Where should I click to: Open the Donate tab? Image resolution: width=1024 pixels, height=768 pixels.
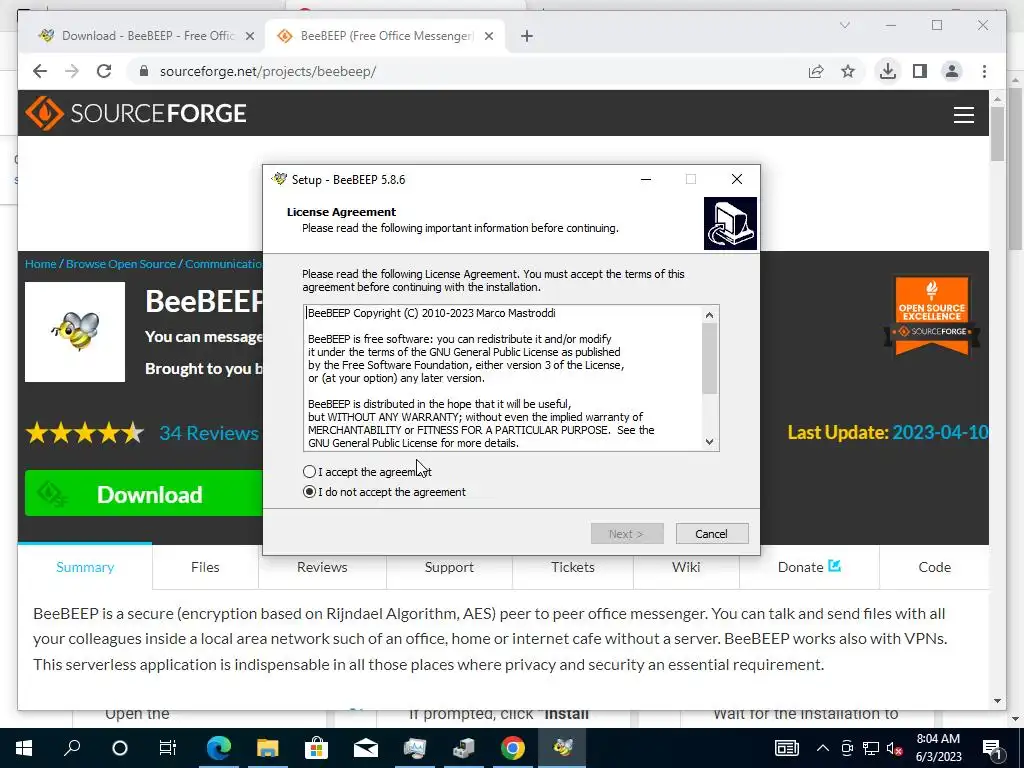pyautogui.click(x=809, y=567)
